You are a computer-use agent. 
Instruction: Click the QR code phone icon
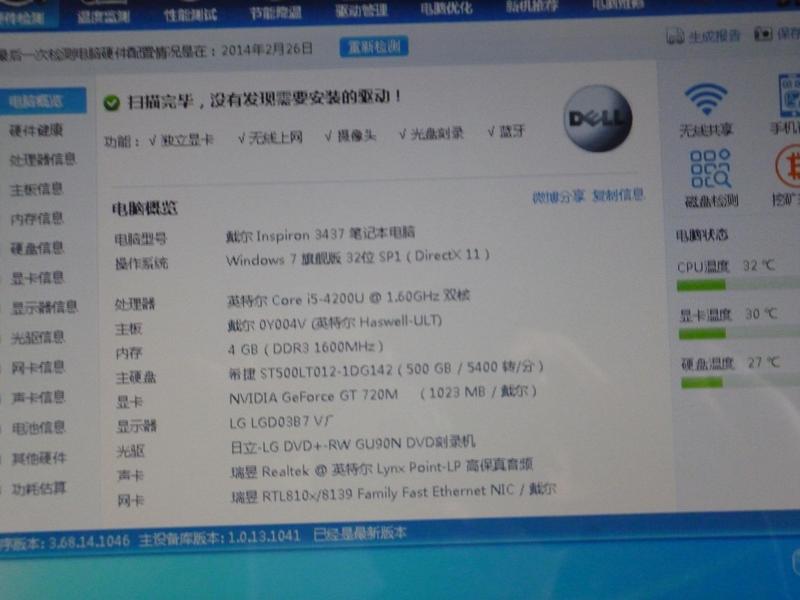(788, 100)
